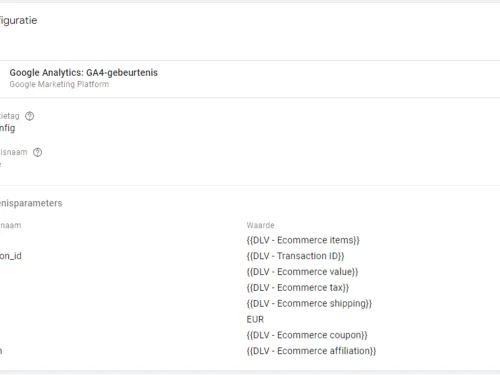Click the 'figuratie' section title
Image resolution: width=500 pixels, height=375 pixels.
pyautogui.click(x=18, y=21)
